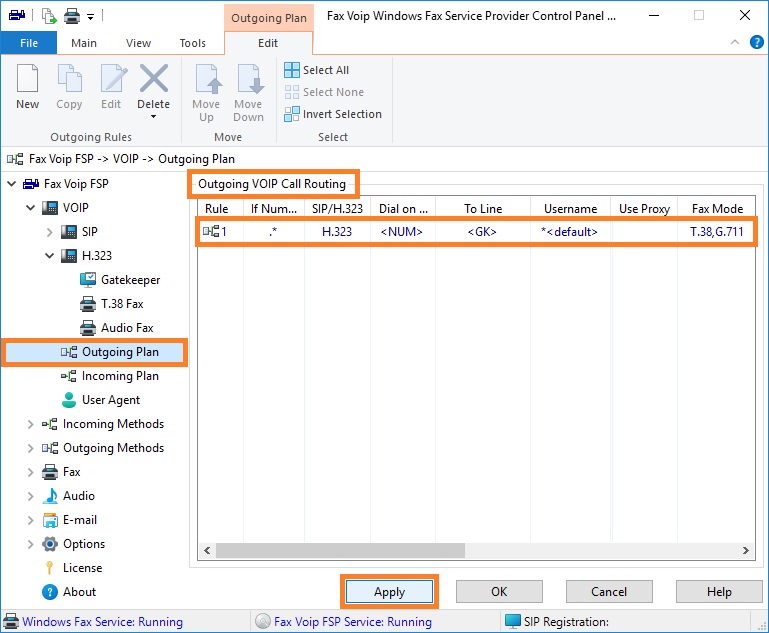Switch to the Tools ribbon tab
Screen dimensions: 769x633
193,43
